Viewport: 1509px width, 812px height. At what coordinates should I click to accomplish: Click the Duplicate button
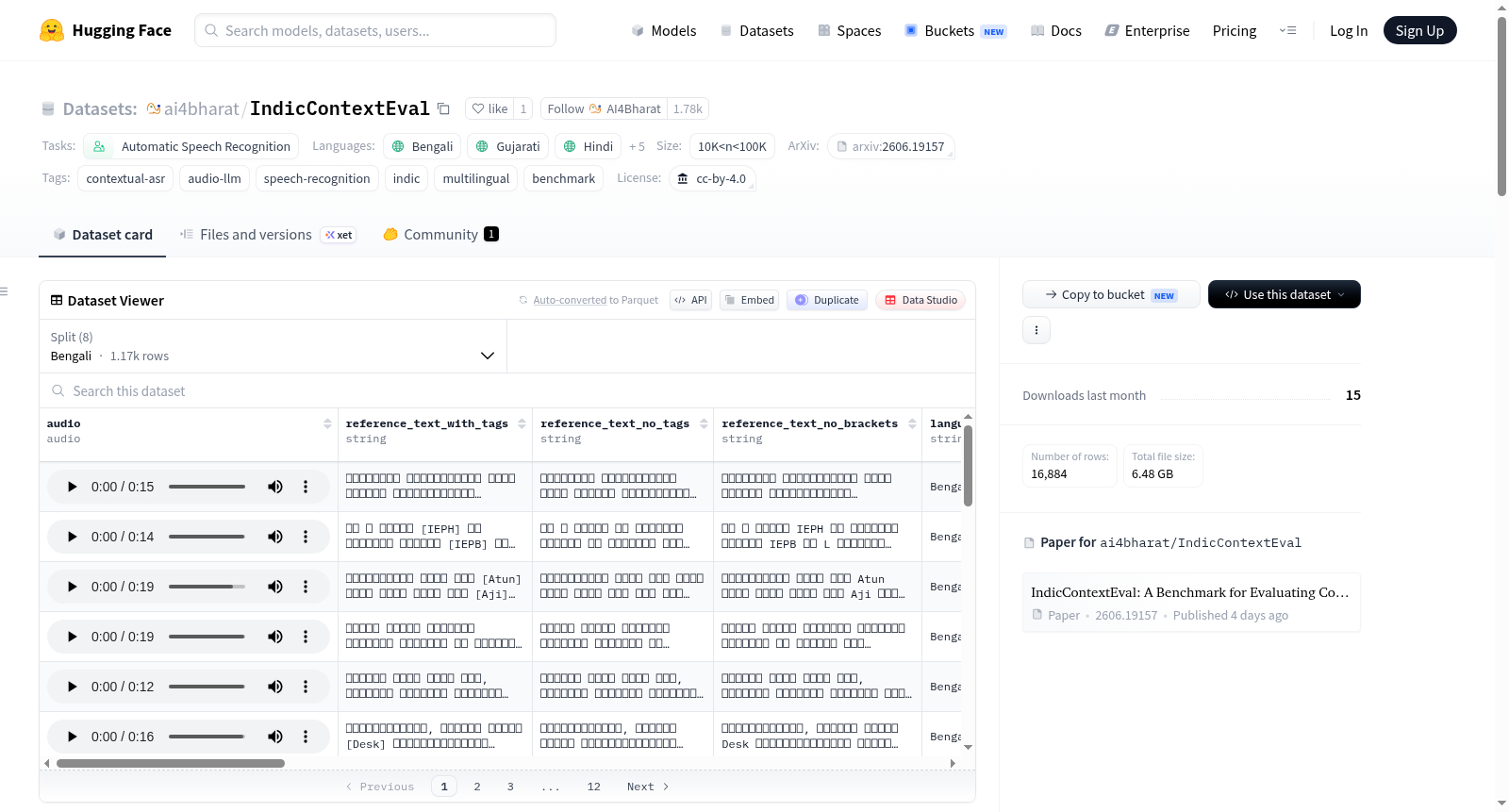[x=827, y=300]
